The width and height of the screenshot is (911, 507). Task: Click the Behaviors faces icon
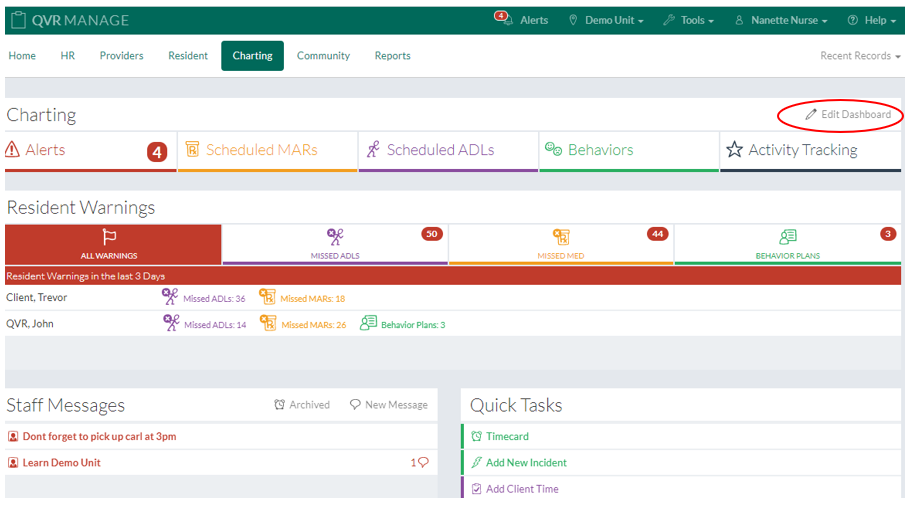[553, 150]
